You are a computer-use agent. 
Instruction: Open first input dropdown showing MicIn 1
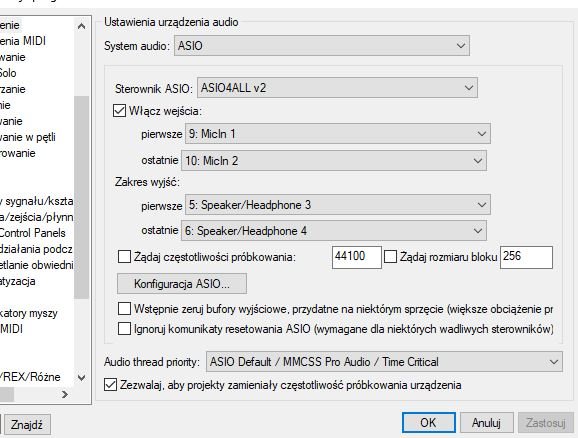338,133
